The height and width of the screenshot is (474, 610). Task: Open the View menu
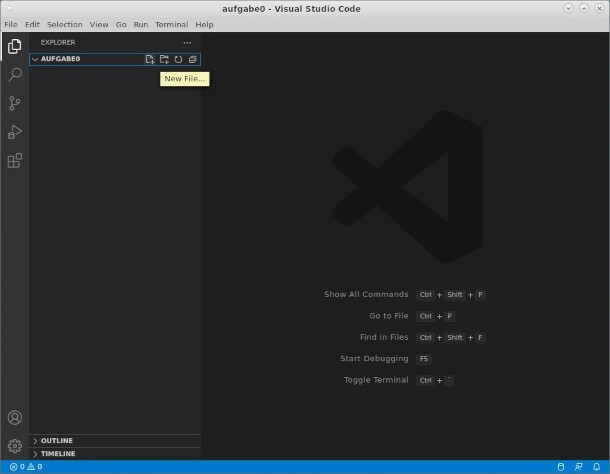coord(99,25)
